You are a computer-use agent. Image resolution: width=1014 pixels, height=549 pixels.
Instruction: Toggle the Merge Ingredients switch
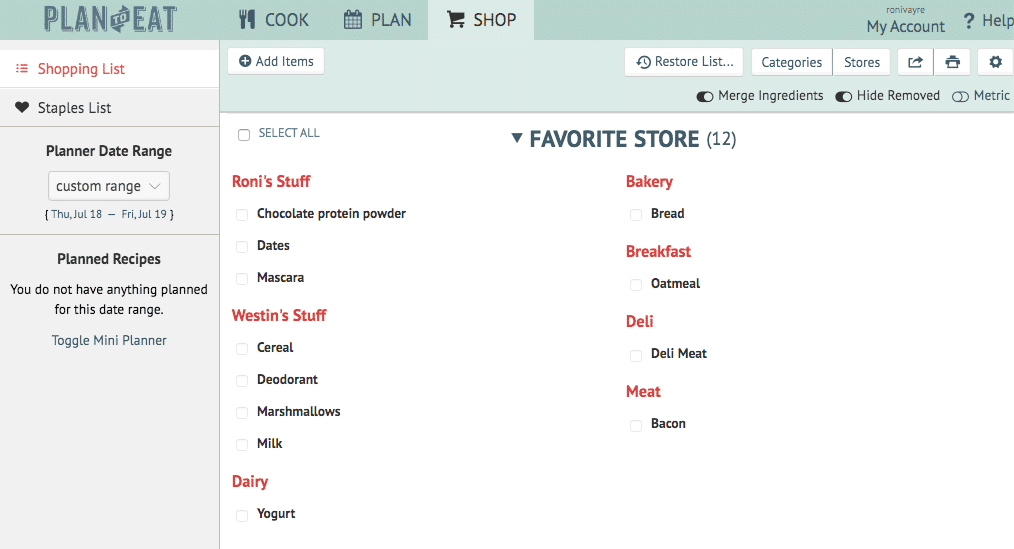704,96
